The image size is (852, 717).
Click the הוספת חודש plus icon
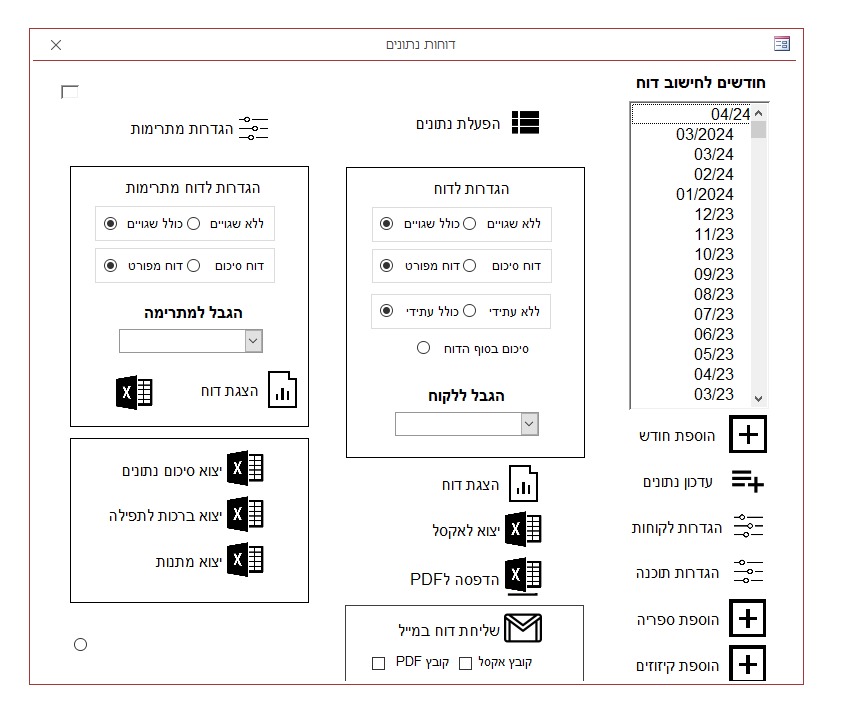point(748,434)
